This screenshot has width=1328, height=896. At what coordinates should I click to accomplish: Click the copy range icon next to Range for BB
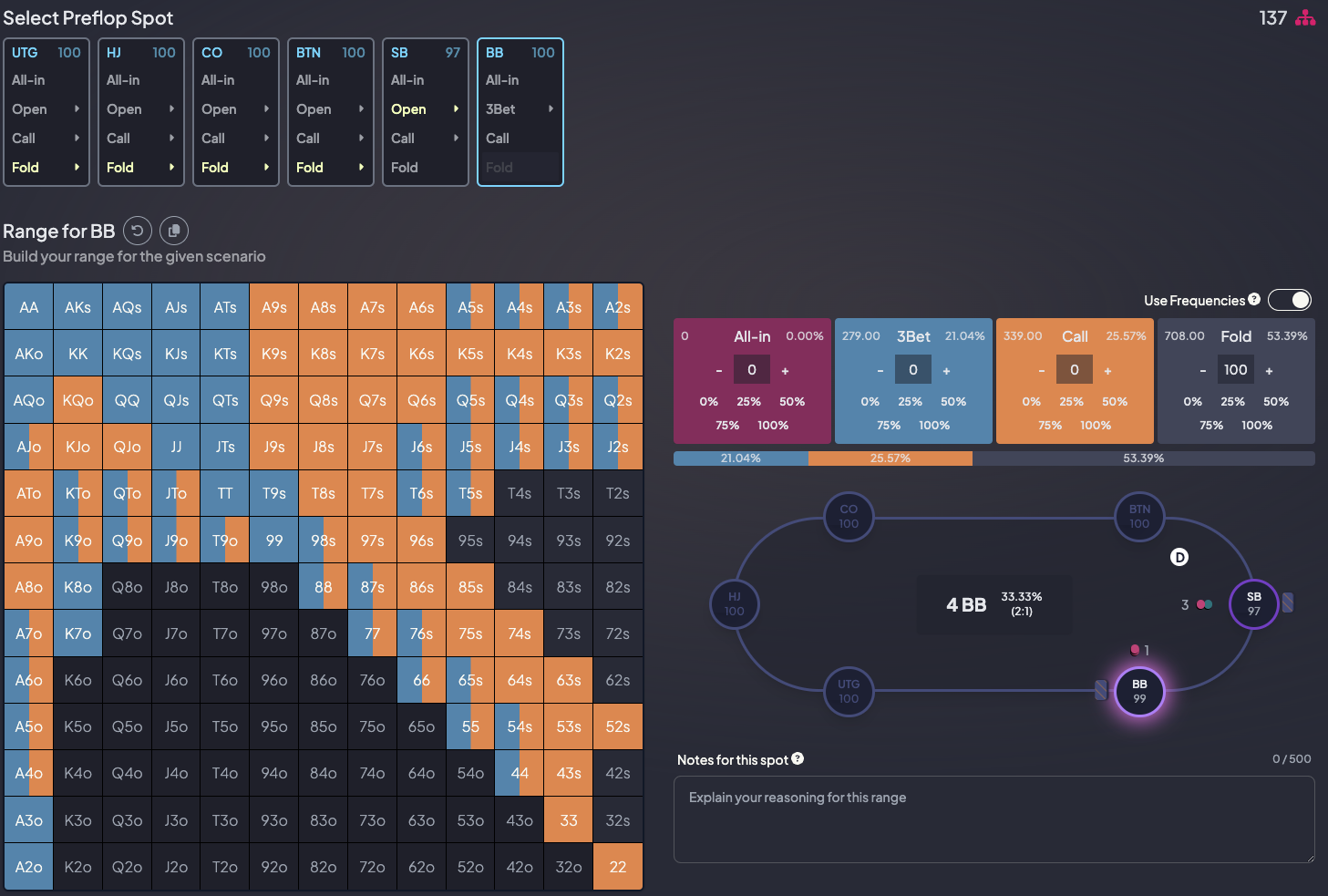(174, 231)
